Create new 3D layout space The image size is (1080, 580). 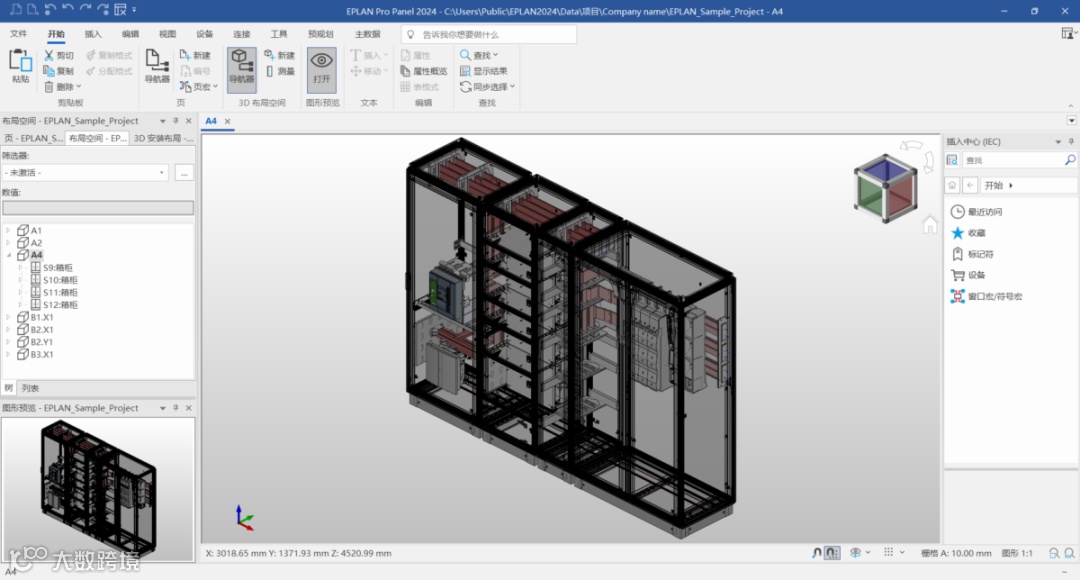[280, 55]
